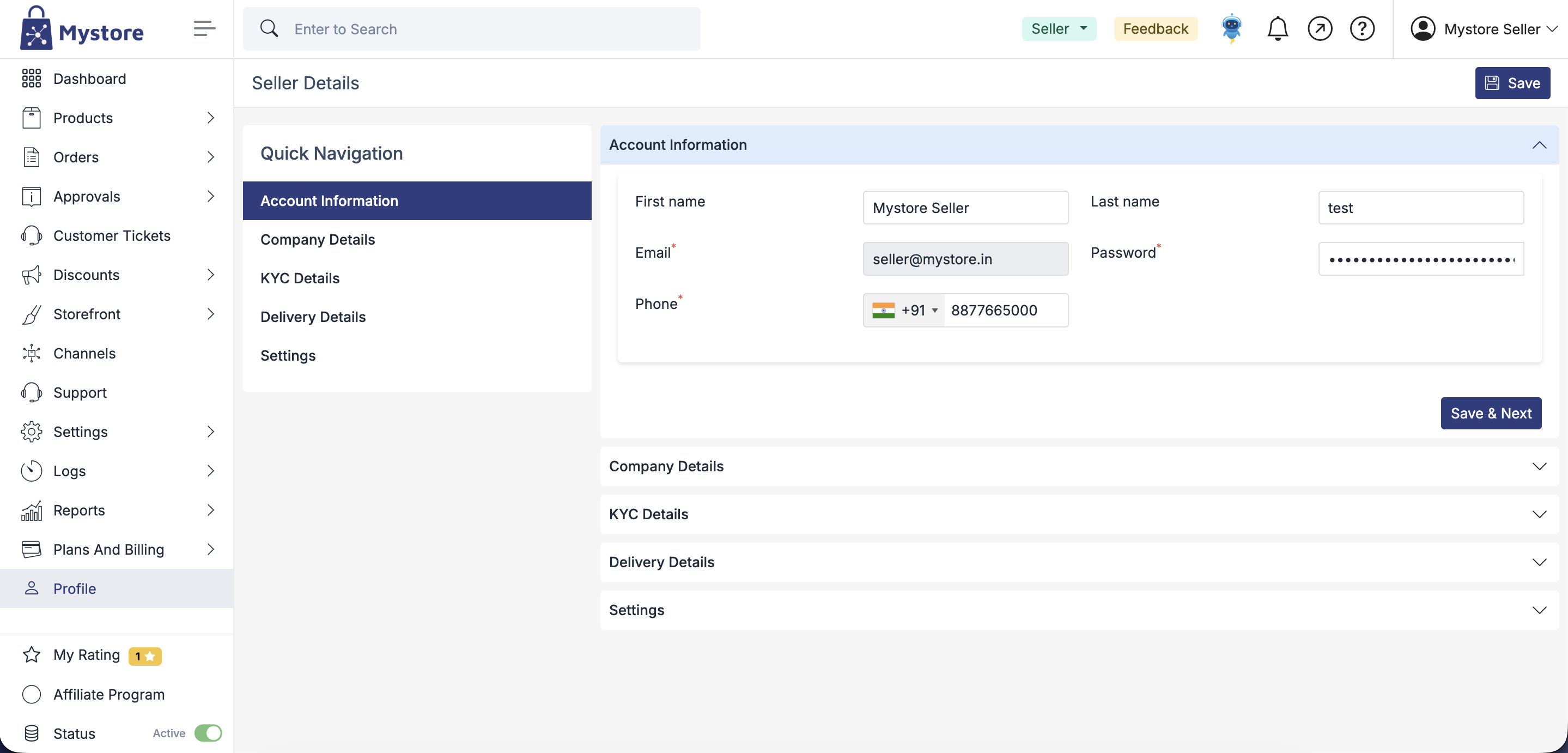Expand the Products sidebar submenu
The height and width of the screenshot is (753, 1568).
(210, 118)
